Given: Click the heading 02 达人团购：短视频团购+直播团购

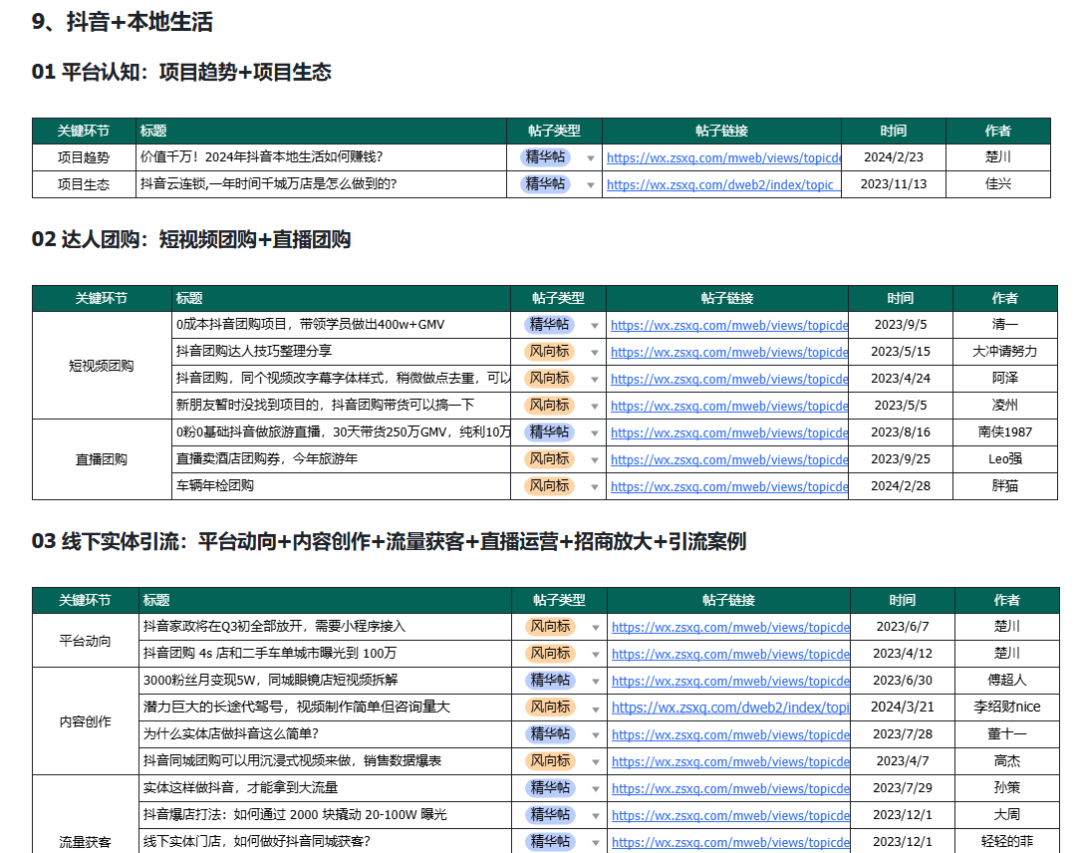Looking at the screenshot, I should 191,240.
